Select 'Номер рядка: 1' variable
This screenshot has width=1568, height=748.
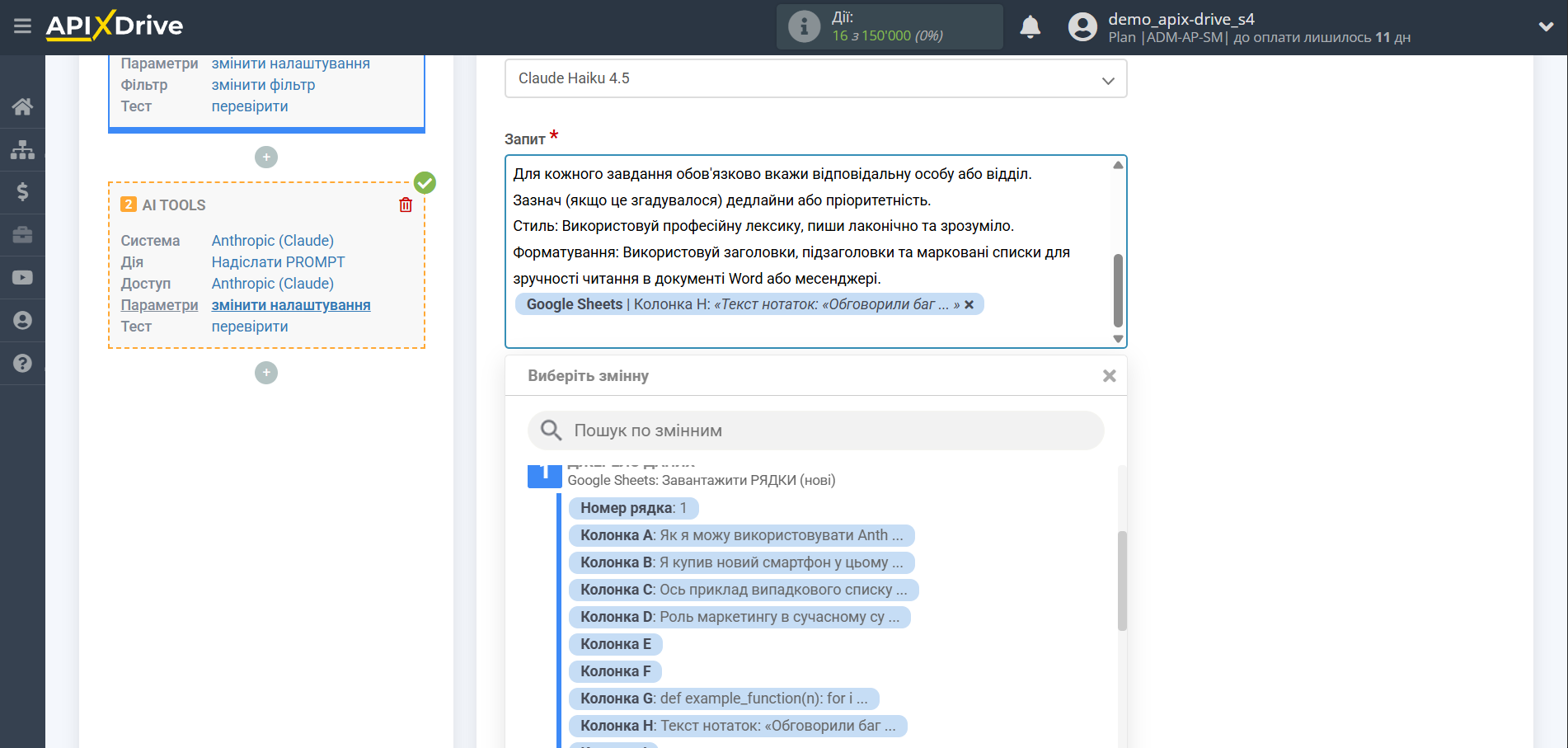(x=632, y=508)
